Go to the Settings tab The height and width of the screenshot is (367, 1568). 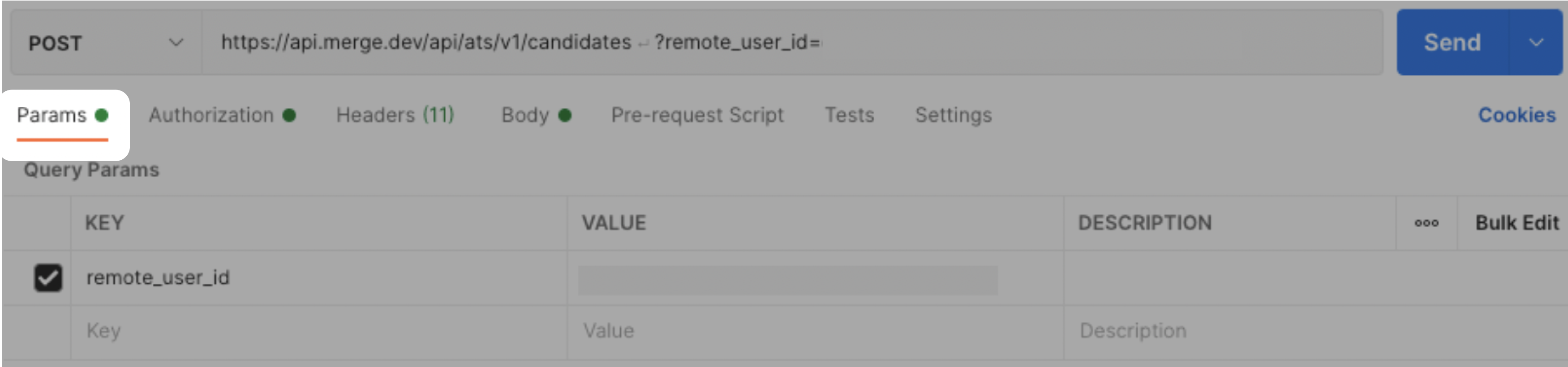953,115
